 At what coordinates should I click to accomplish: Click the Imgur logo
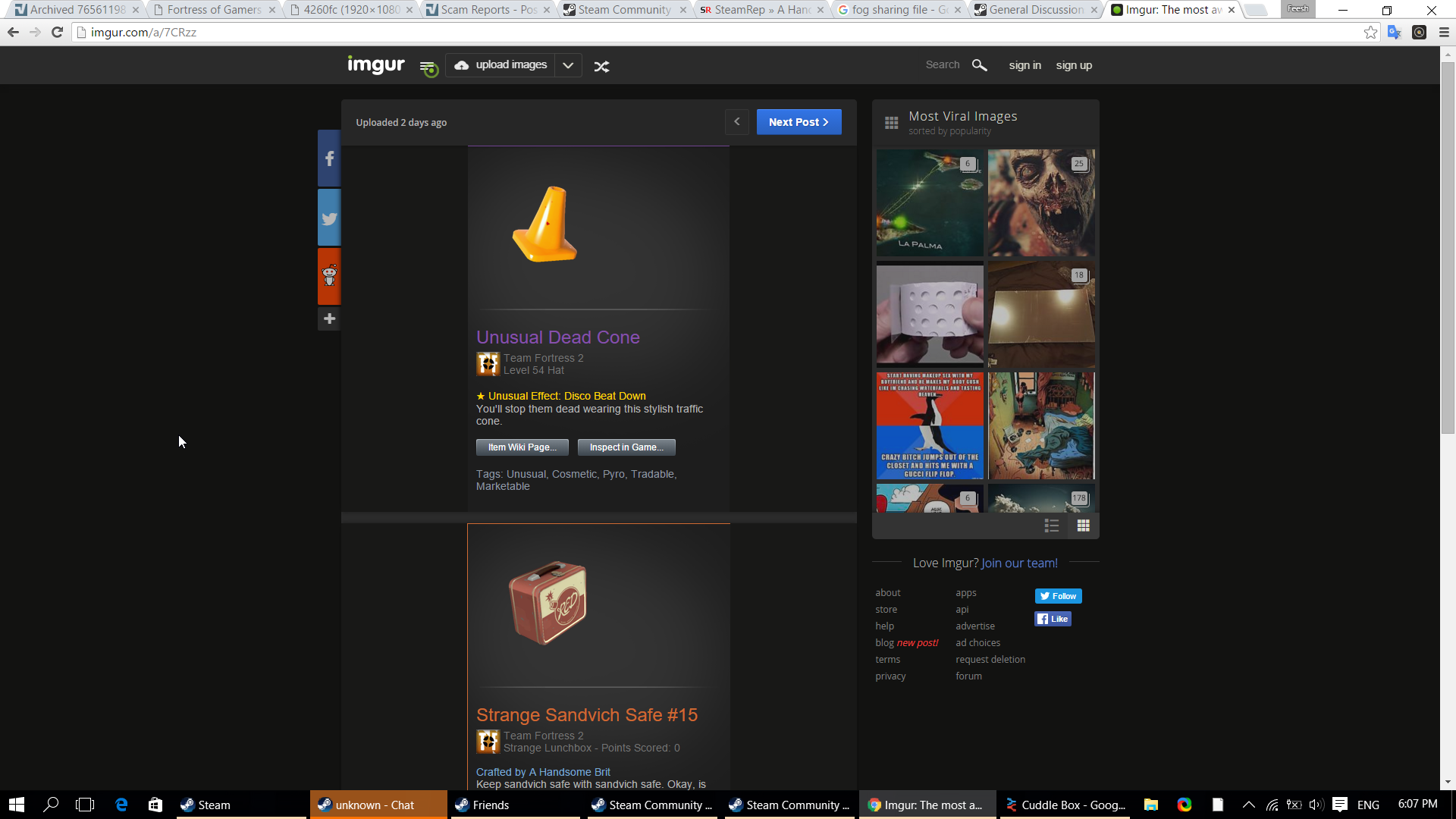tap(376, 65)
